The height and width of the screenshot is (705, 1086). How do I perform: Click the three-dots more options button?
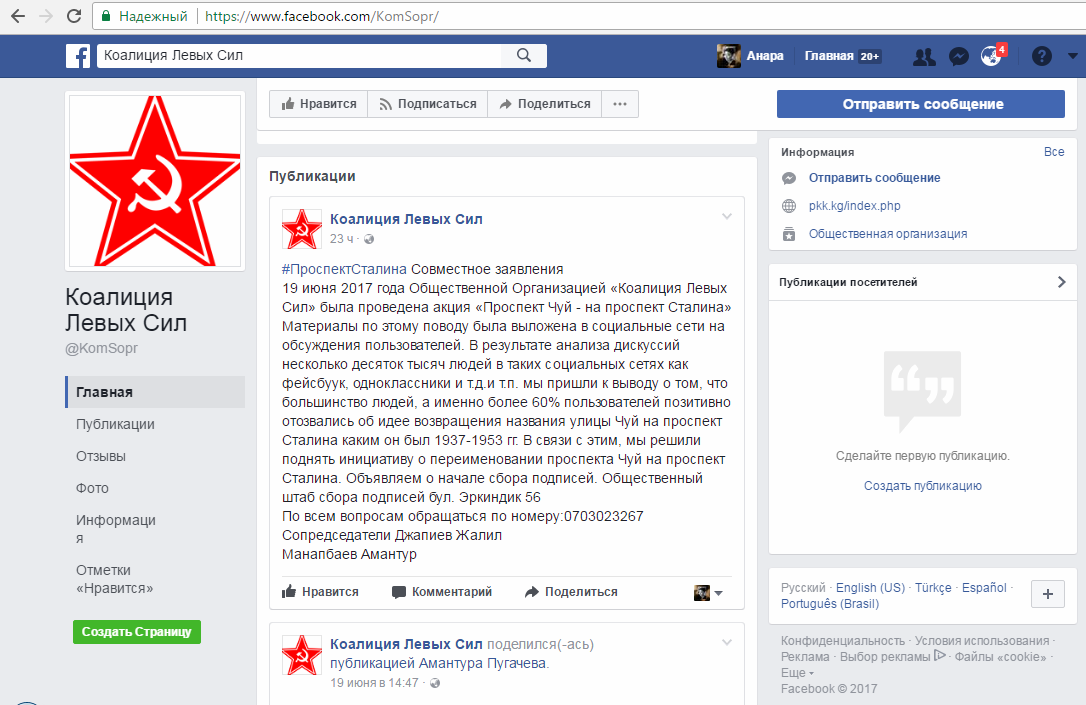pyautogui.click(x=620, y=104)
